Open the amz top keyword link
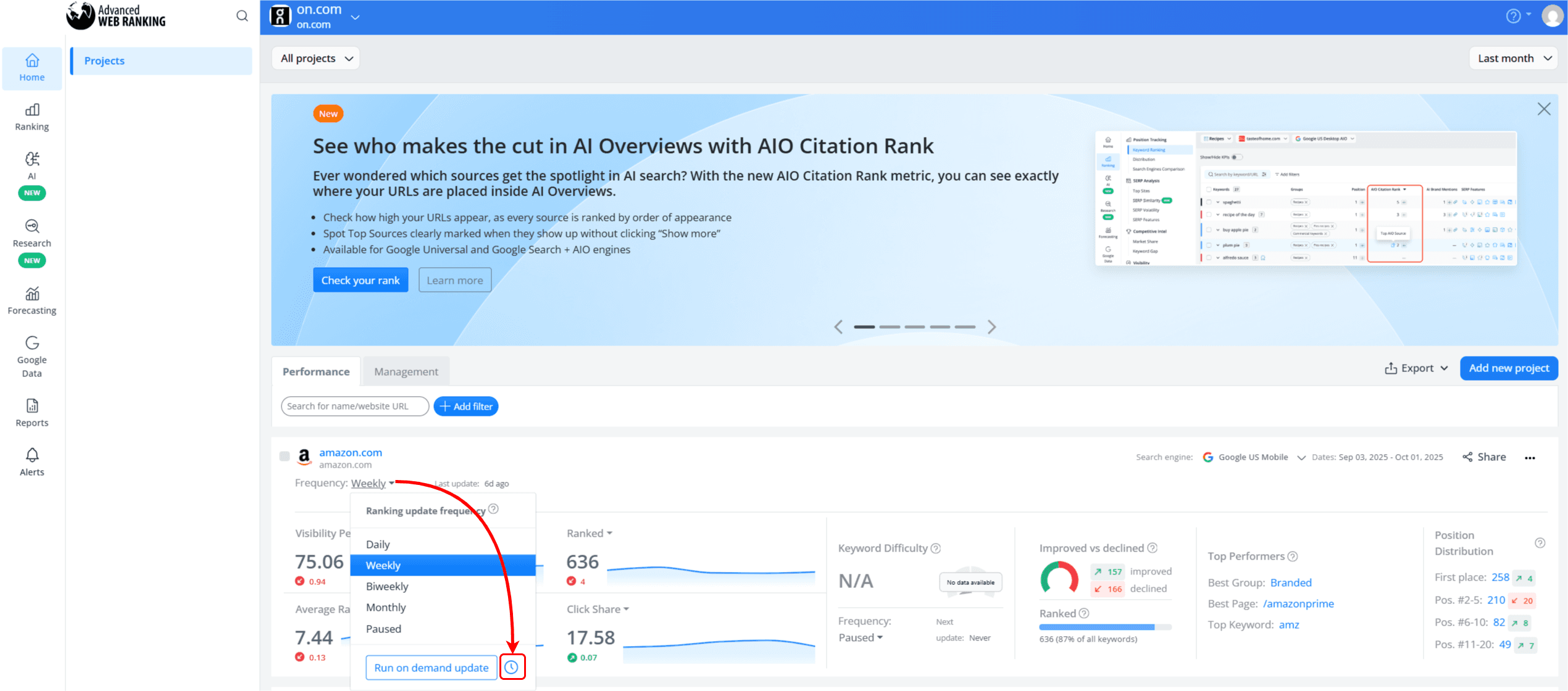The width and height of the screenshot is (1568, 691). pos(1289,624)
